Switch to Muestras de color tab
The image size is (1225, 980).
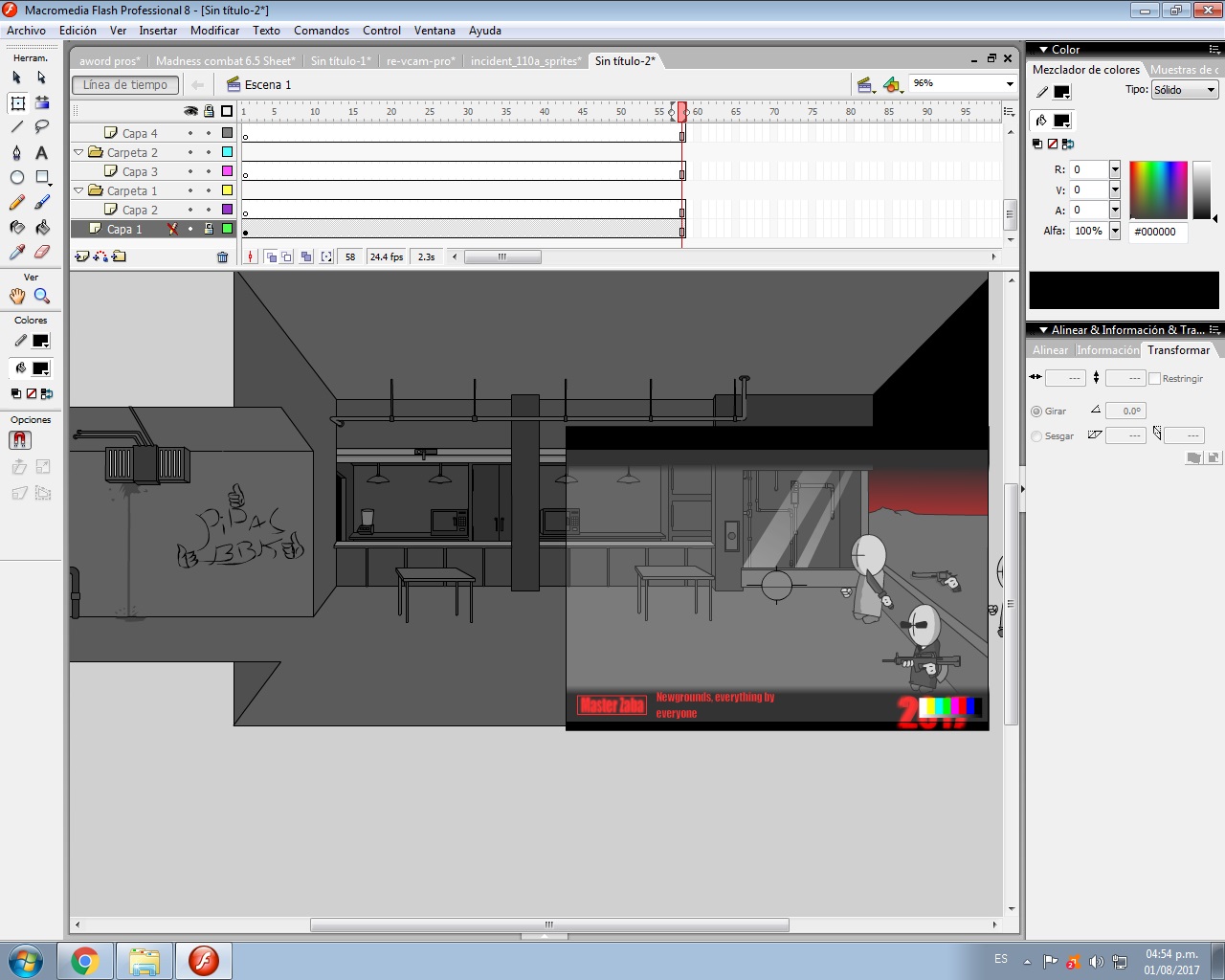click(1185, 70)
